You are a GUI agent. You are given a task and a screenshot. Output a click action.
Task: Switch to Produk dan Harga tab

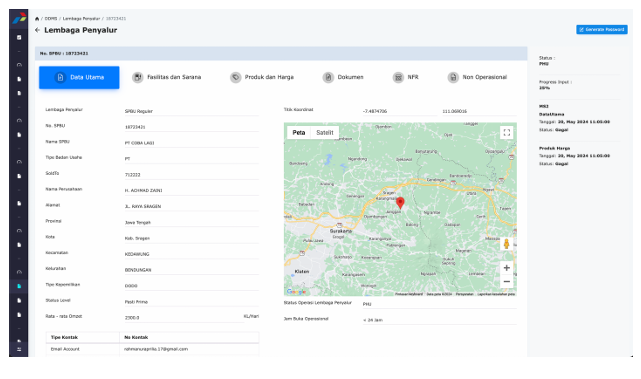pos(262,77)
